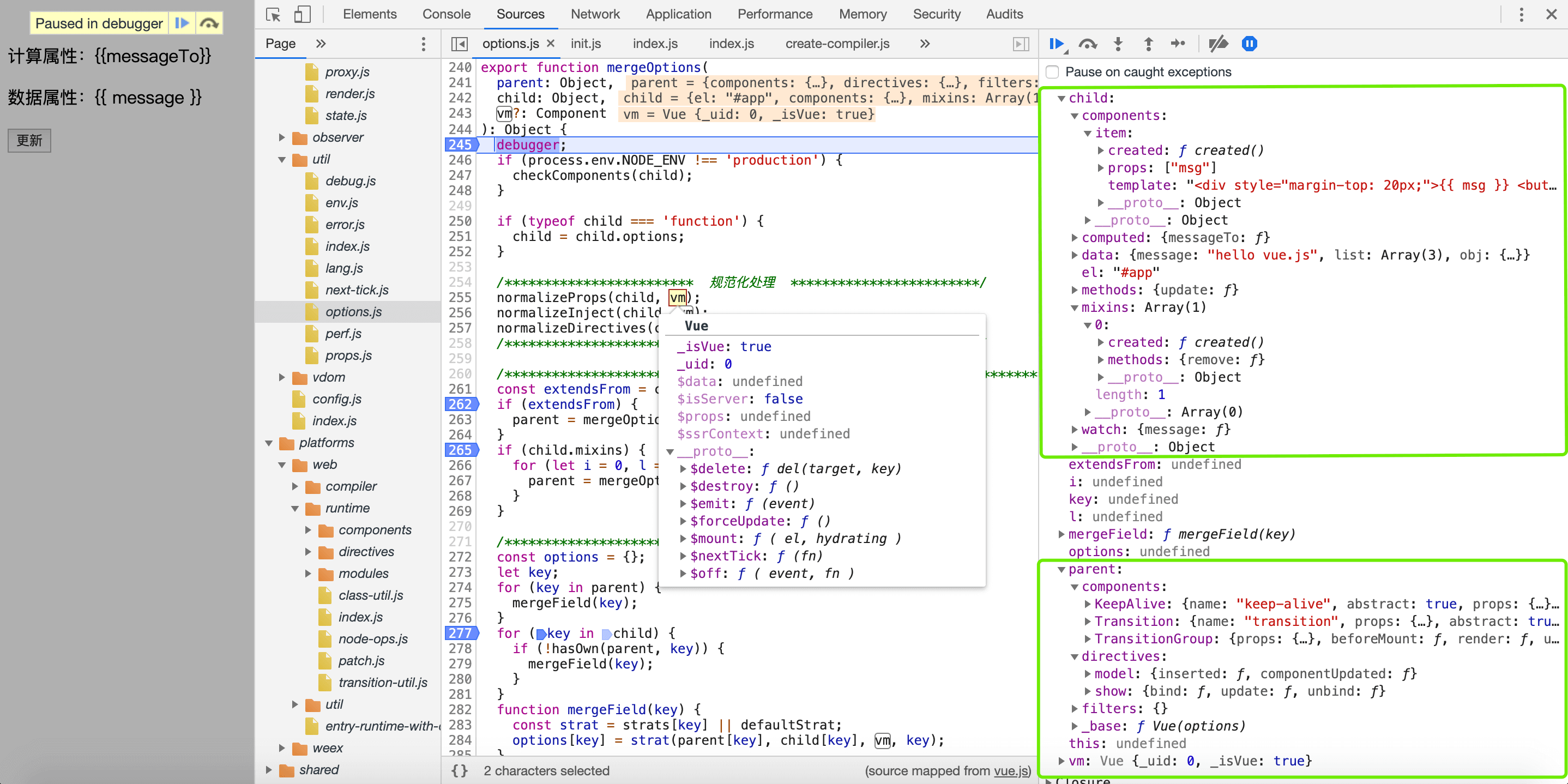The image size is (1568, 784).
Task: Deactivate breakpoints icon
Action: click(1218, 44)
